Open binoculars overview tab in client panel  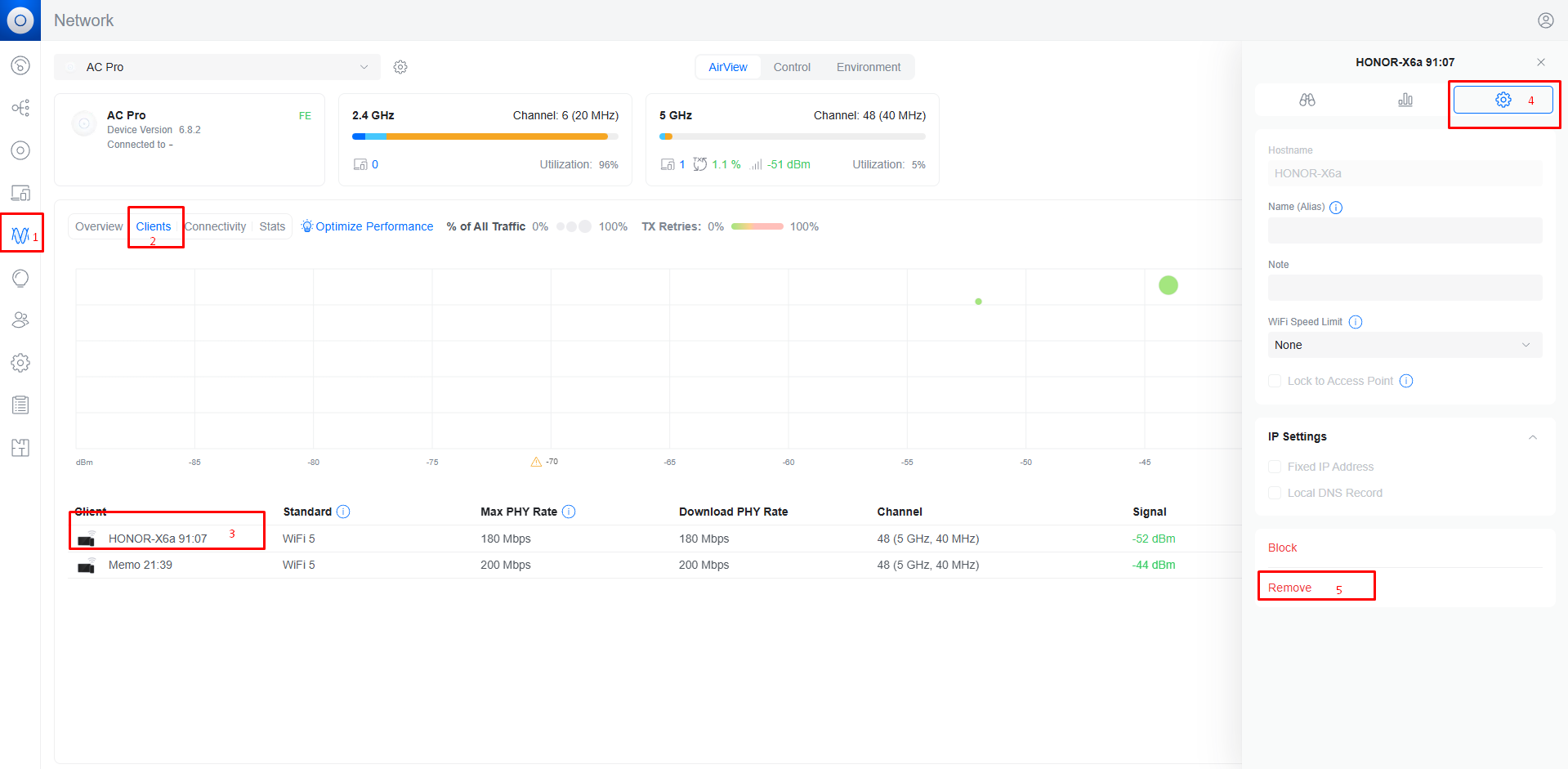click(1307, 100)
